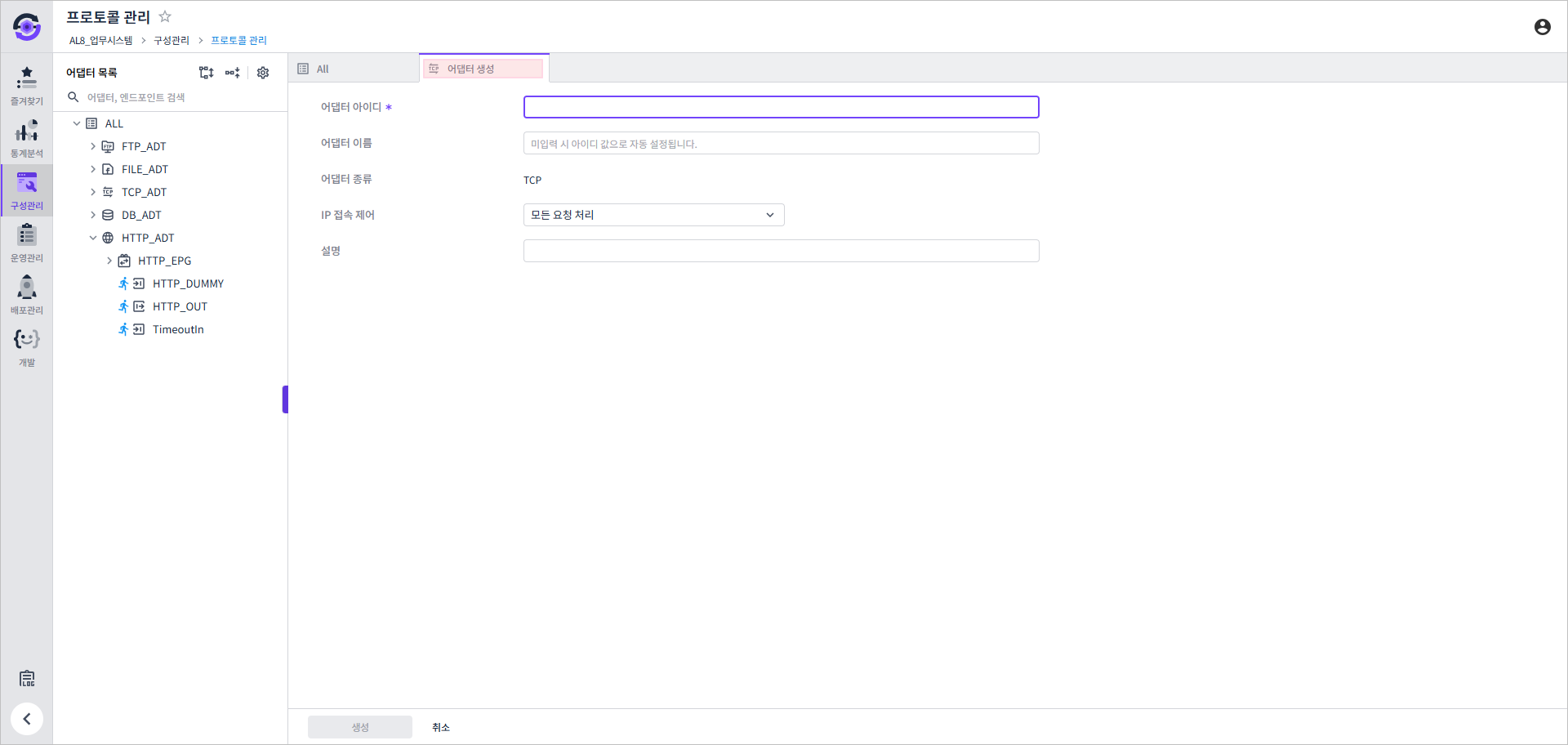The width and height of the screenshot is (1568, 745).
Task: Focus the 어댑터 이름 input field
Action: point(782,143)
